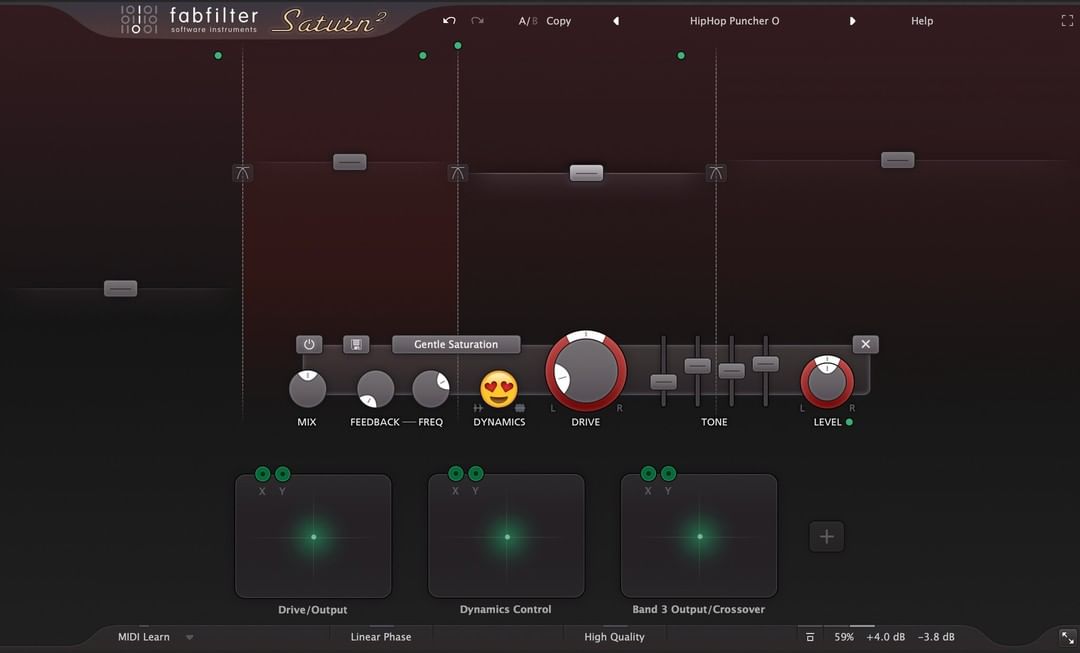Open the Gentle Saturation style dropdown
The image size is (1080, 653).
(x=456, y=344)
